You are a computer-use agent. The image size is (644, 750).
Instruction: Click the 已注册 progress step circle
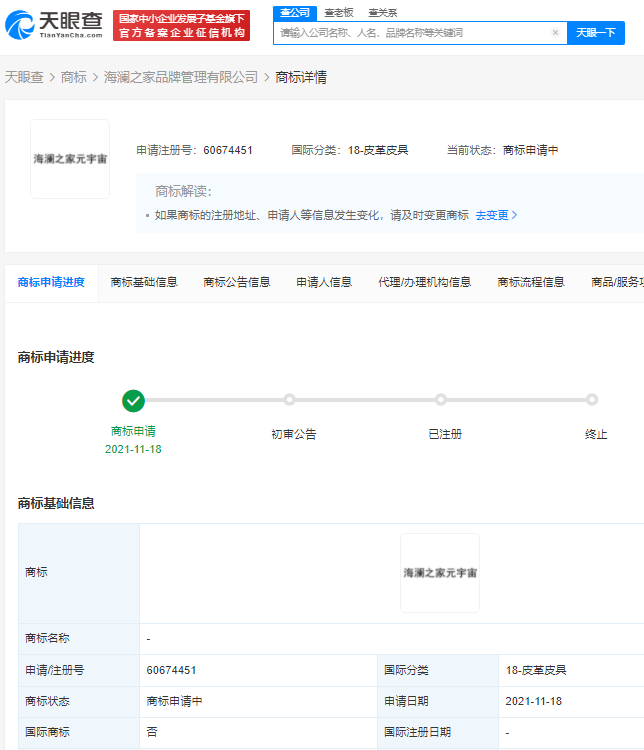[441, 399]
